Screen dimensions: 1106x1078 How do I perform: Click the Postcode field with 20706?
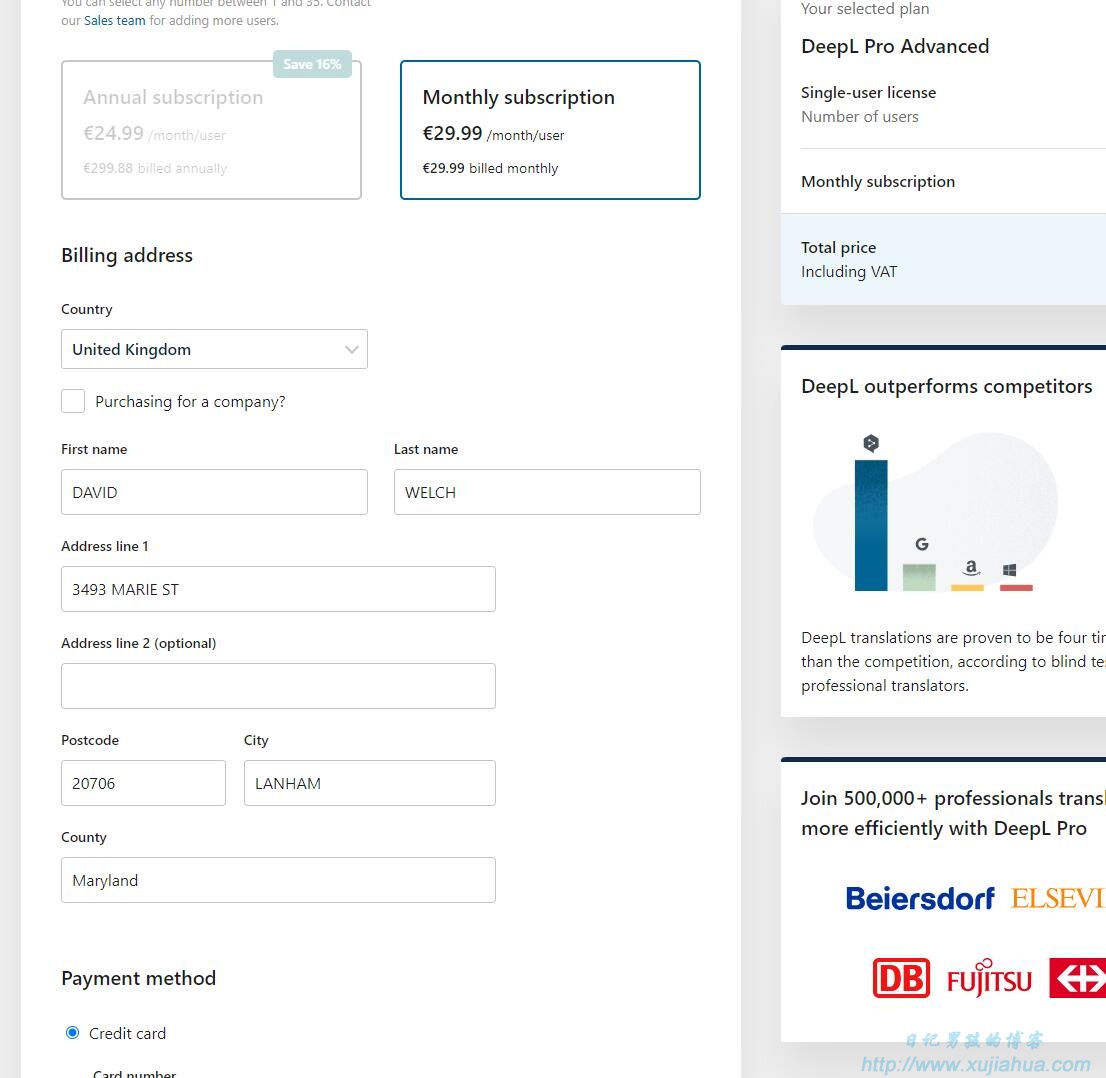(143, 783)
